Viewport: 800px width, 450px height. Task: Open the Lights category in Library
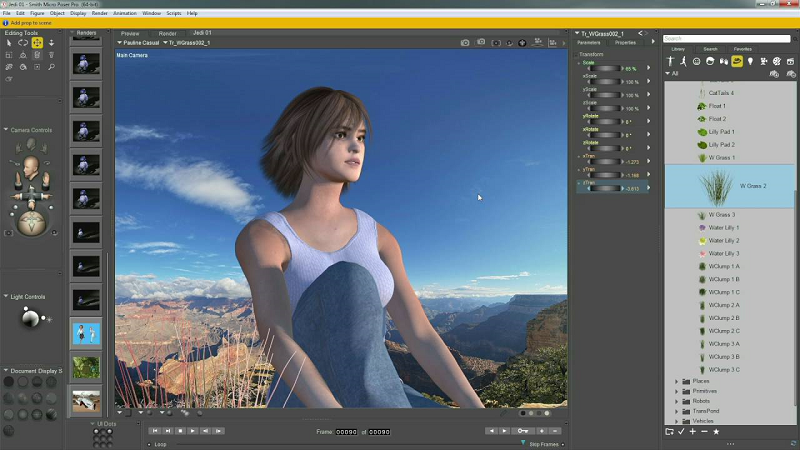(749, 61)
